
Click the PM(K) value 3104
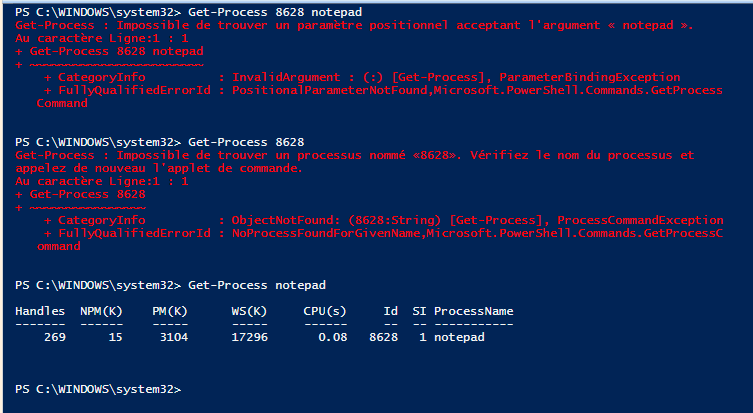pos(173,338)
